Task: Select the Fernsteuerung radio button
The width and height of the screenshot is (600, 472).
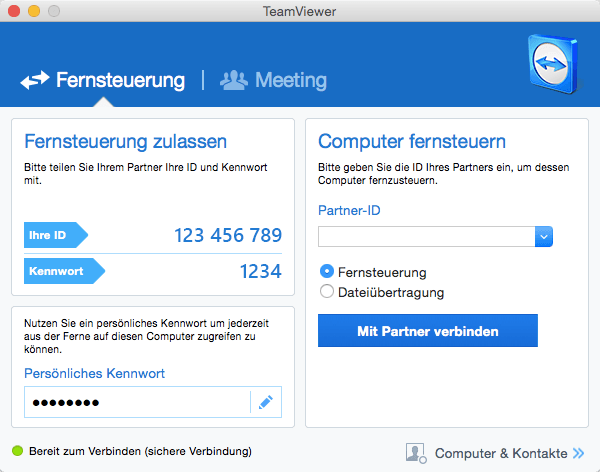Action: tap(326, 271)
